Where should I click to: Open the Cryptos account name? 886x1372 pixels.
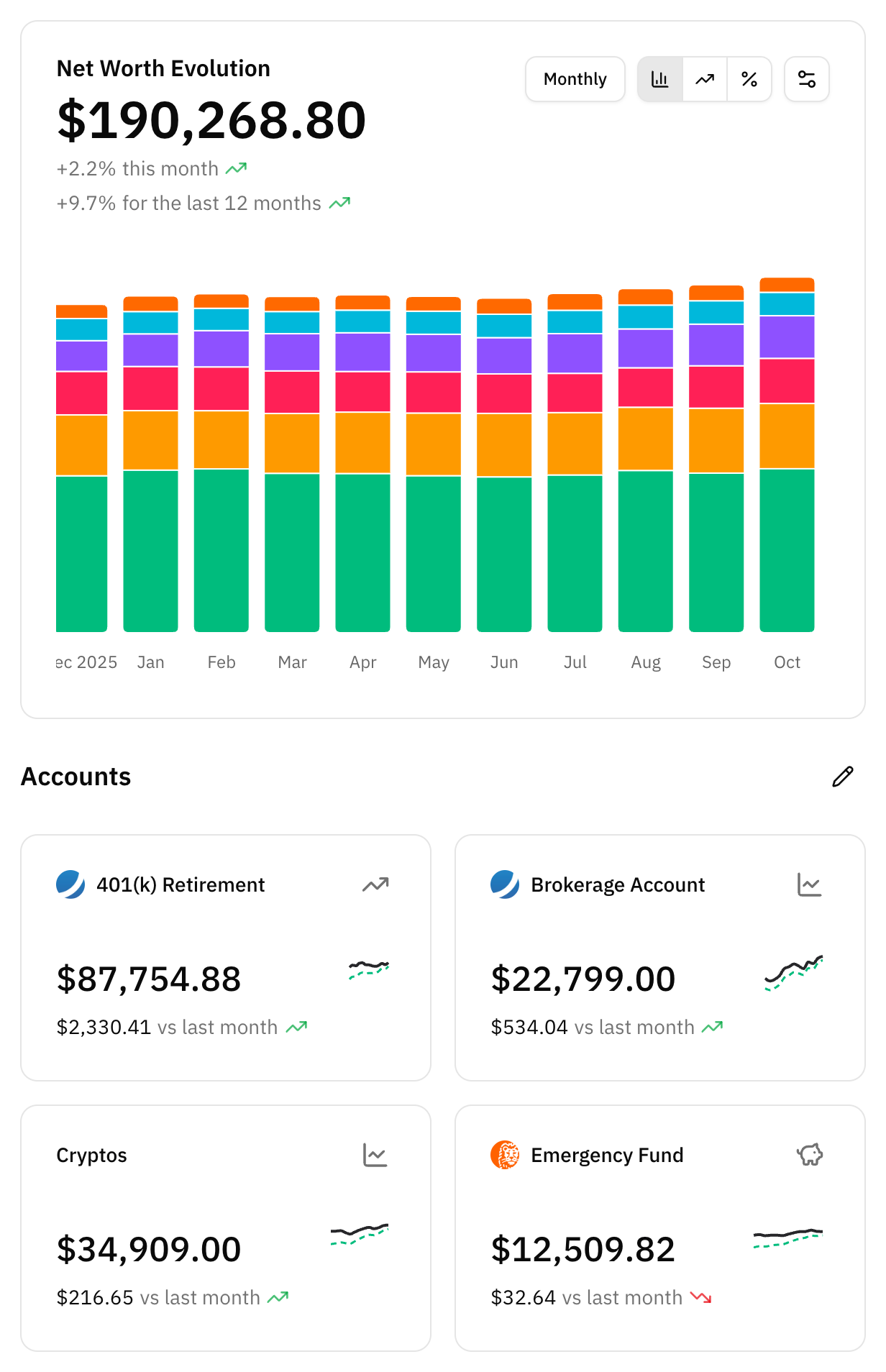pyautogui.click(x=91, y=1156)
